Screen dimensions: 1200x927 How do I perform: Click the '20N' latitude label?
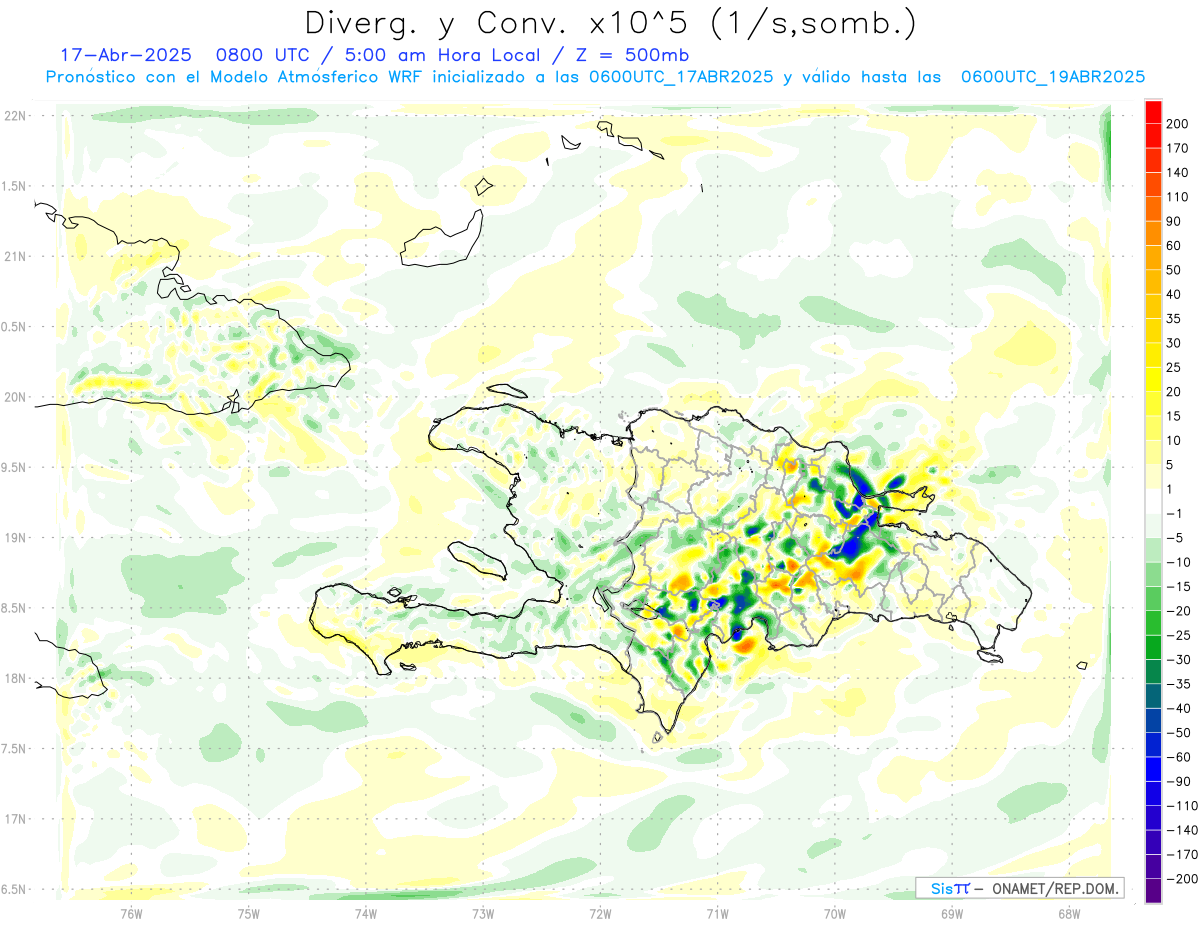click(14, 397)
